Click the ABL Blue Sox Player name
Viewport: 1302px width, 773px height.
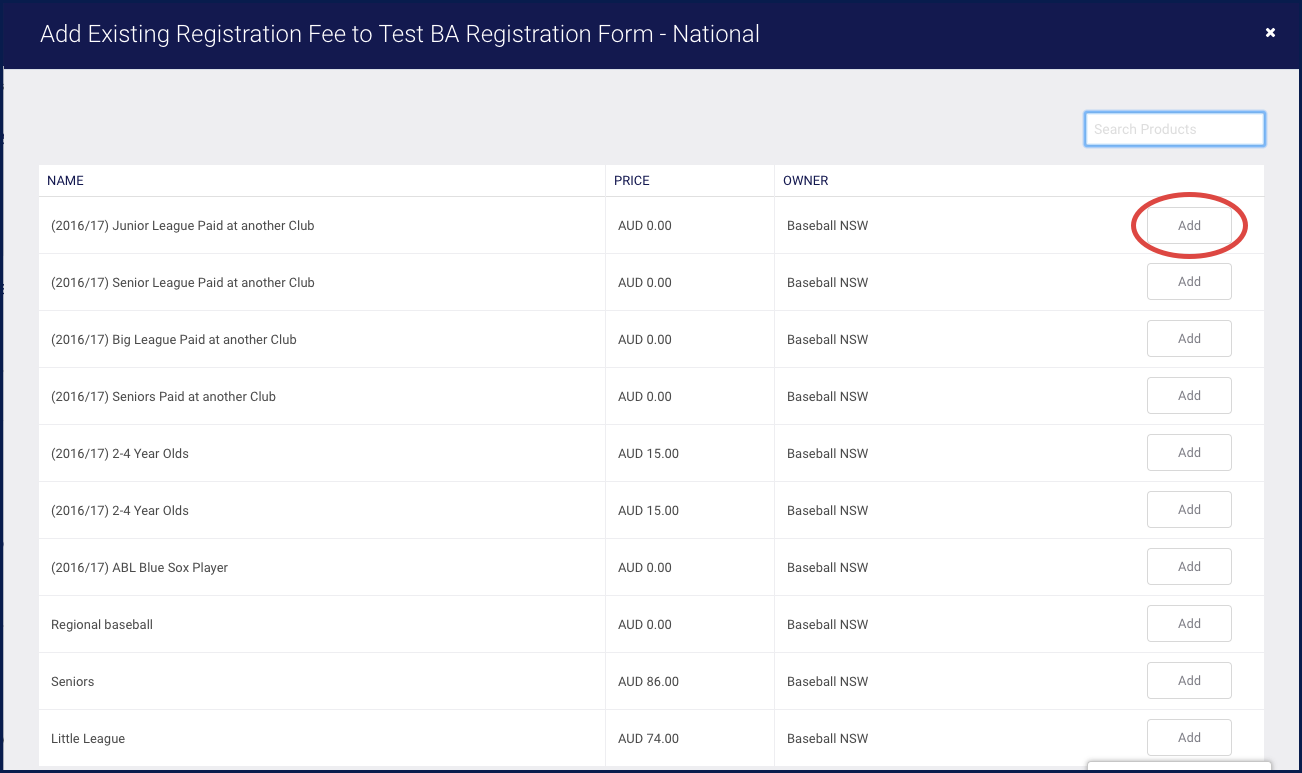coord(139,568)
